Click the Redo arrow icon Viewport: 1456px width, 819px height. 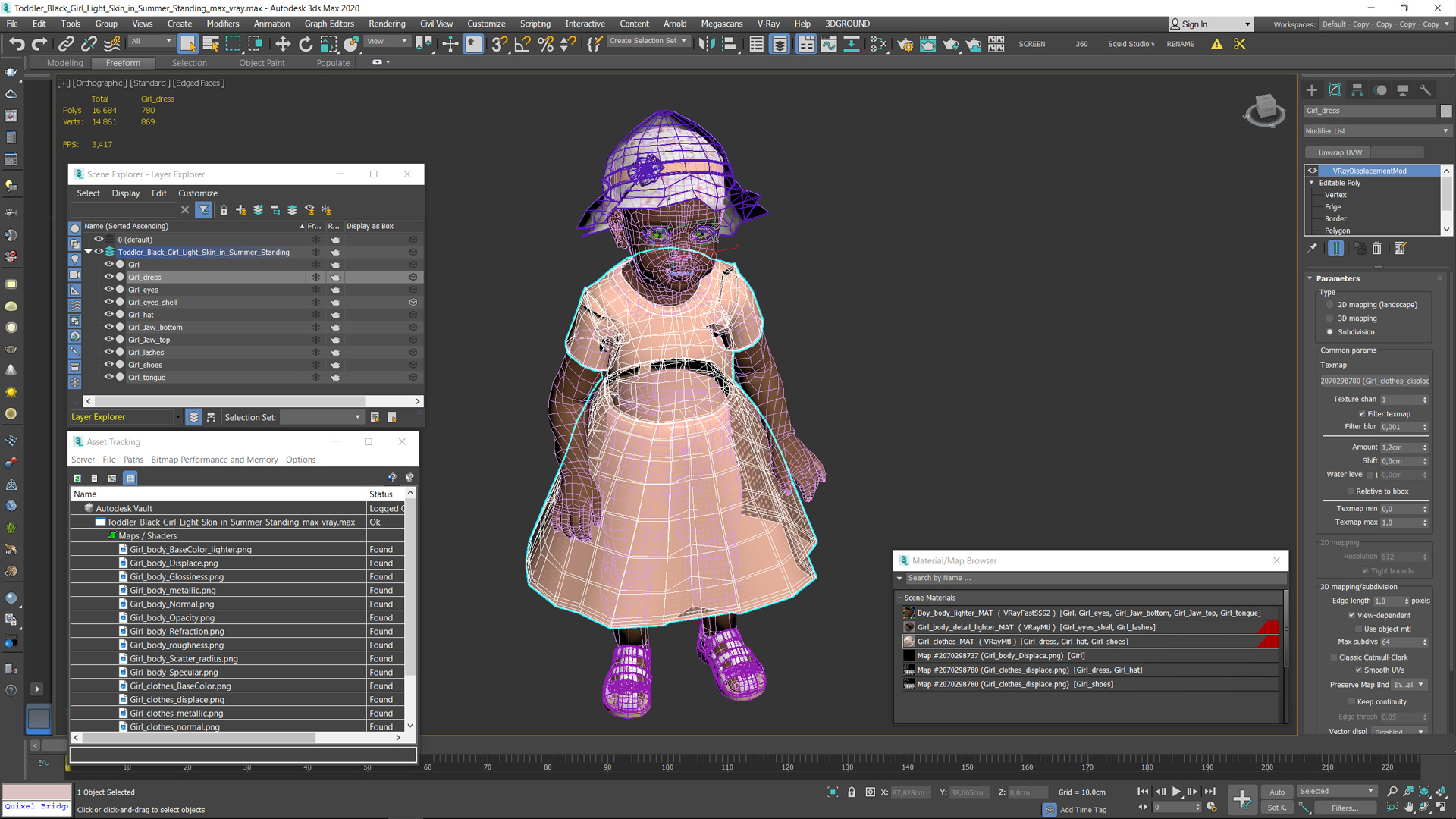coord(39,44)
